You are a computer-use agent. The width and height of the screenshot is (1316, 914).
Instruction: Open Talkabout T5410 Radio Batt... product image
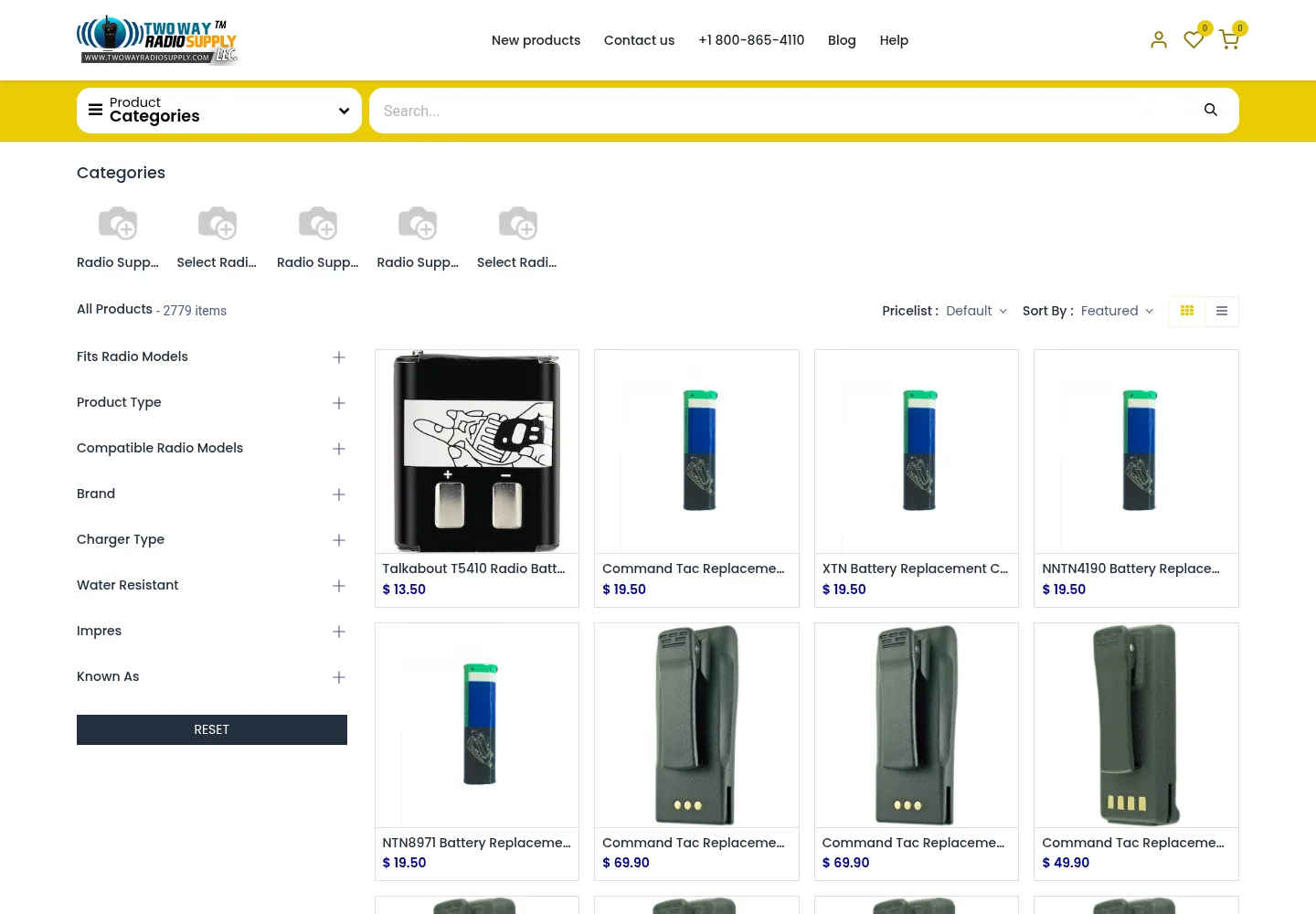[477, 452]
